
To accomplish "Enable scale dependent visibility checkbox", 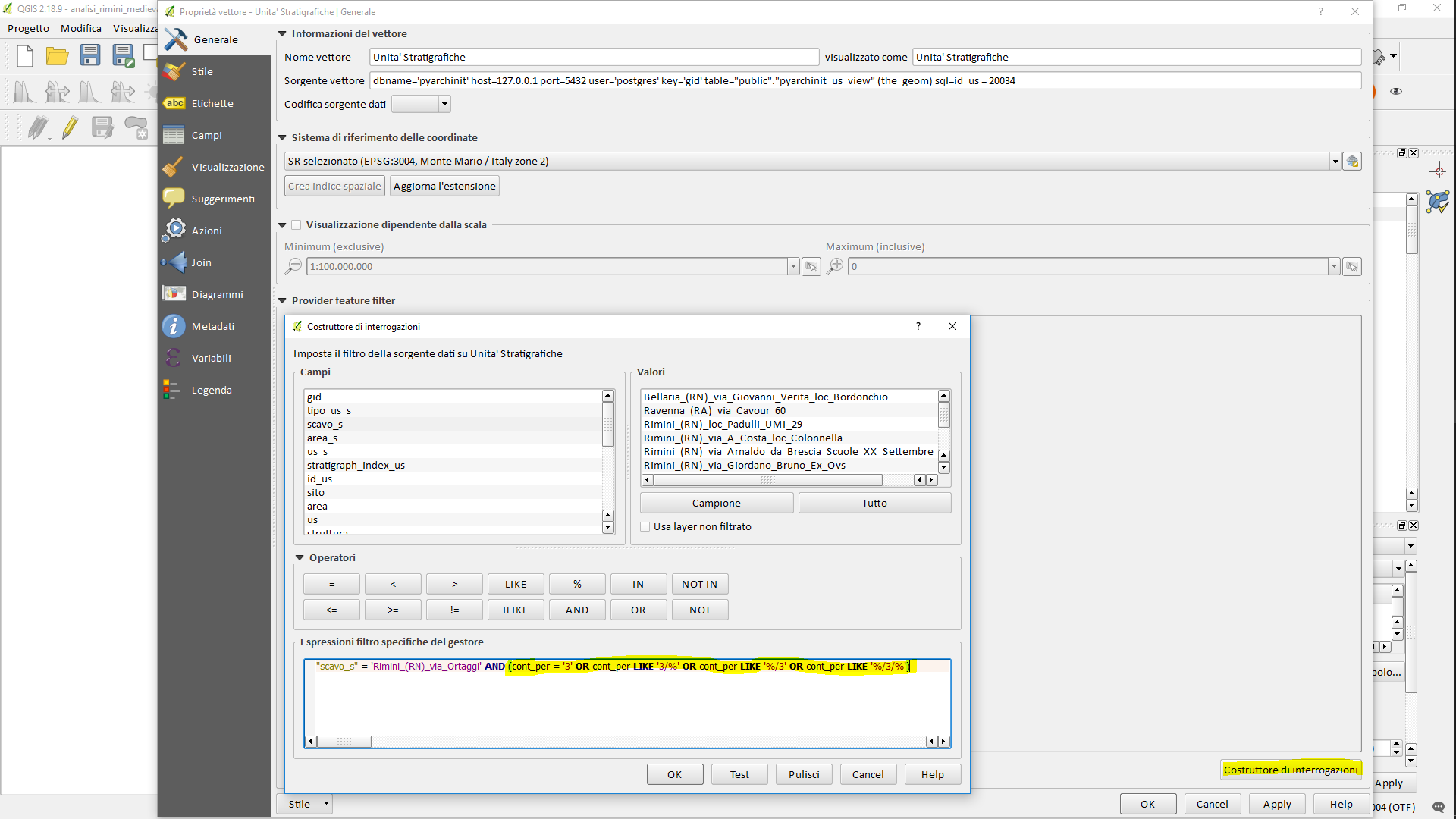I will click(297, 224).
